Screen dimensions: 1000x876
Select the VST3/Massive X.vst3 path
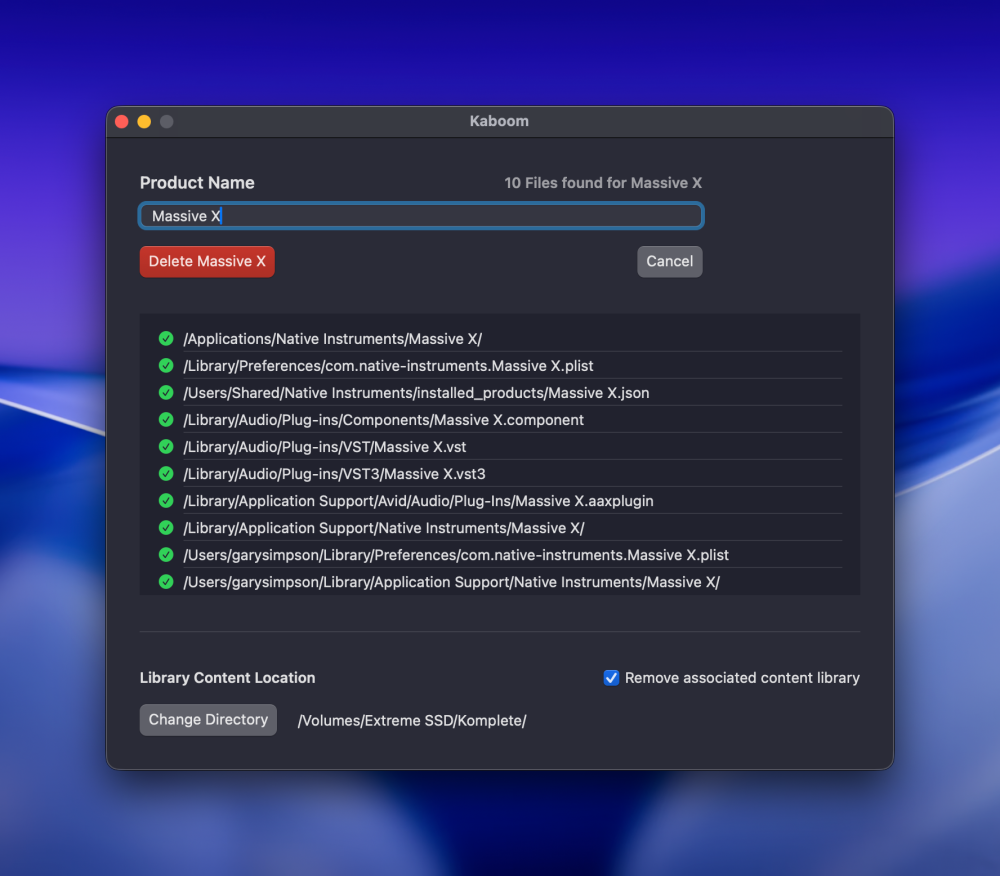(334, 474)
